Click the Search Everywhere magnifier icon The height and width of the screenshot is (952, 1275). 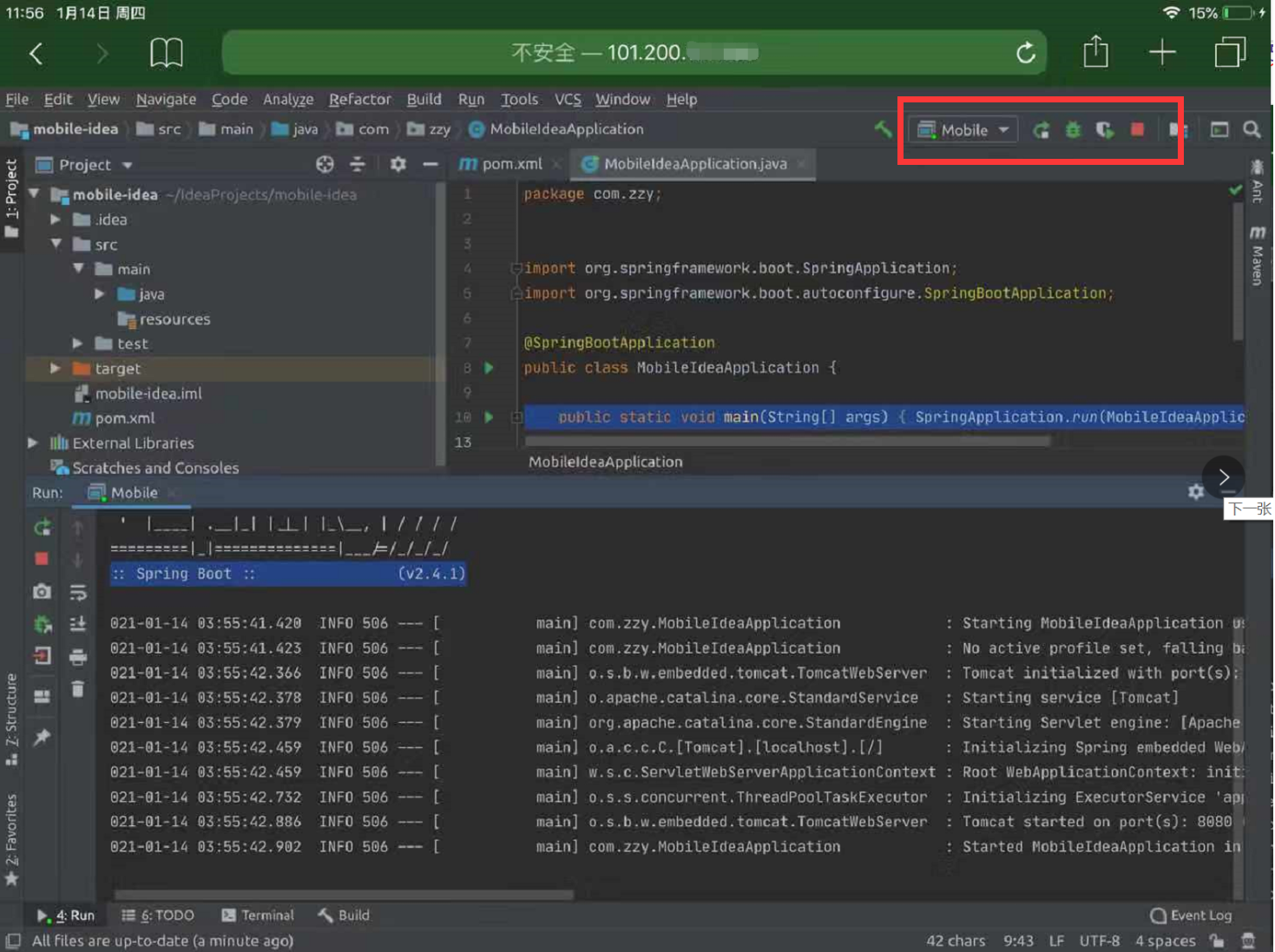(1252, 129)
